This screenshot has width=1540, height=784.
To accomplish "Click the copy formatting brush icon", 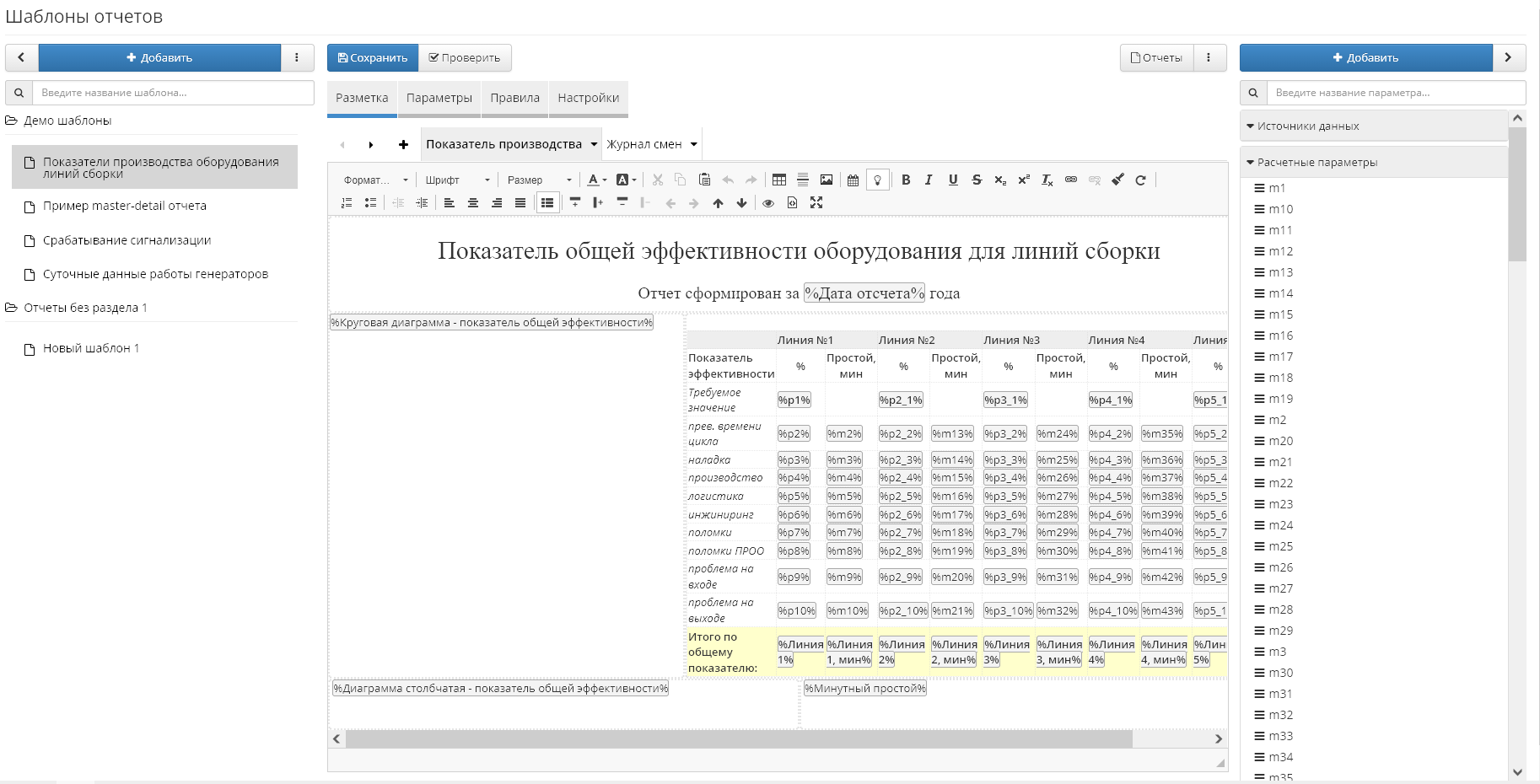I will (1117, 180).
